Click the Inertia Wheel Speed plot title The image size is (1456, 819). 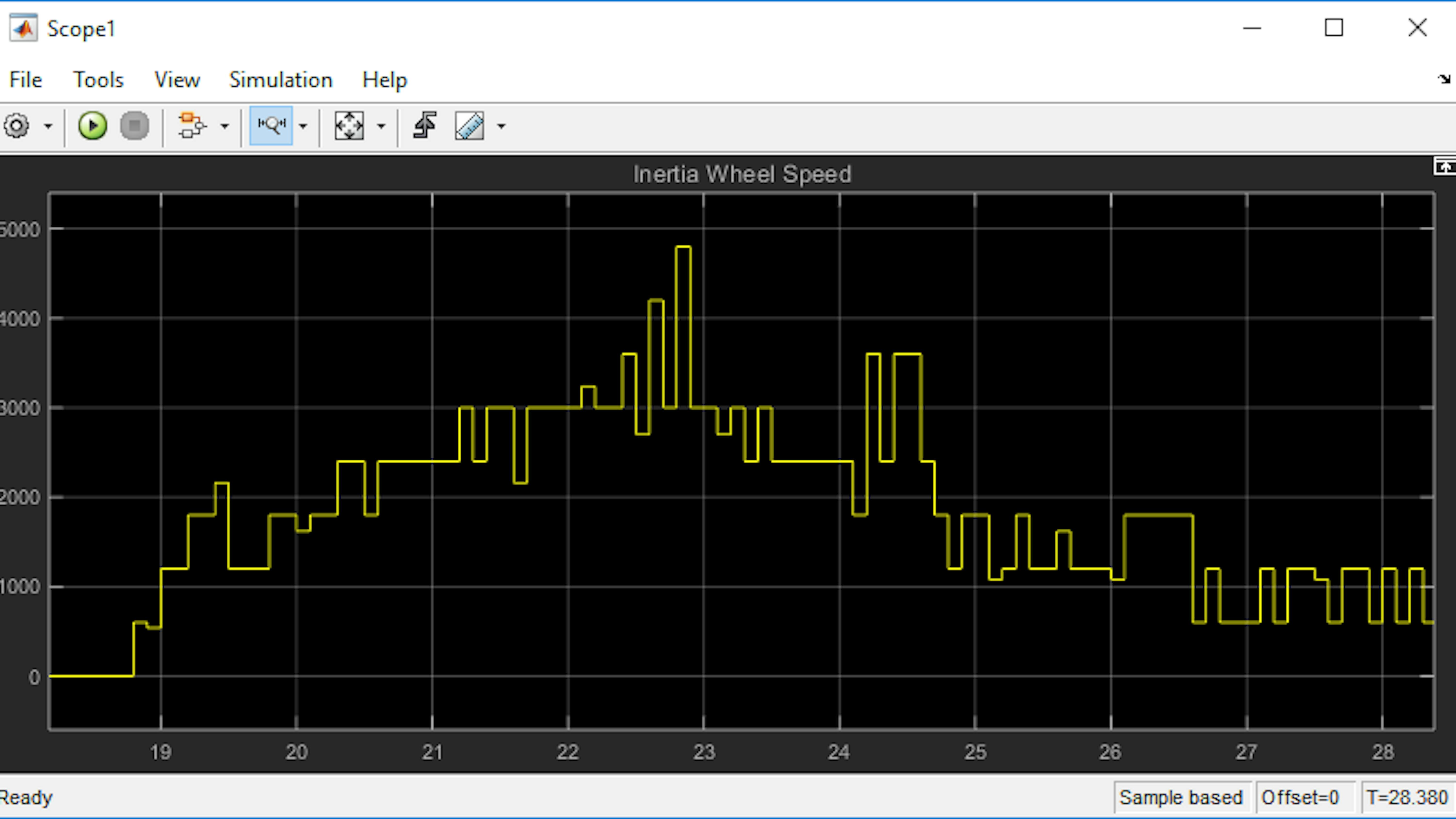742,174
